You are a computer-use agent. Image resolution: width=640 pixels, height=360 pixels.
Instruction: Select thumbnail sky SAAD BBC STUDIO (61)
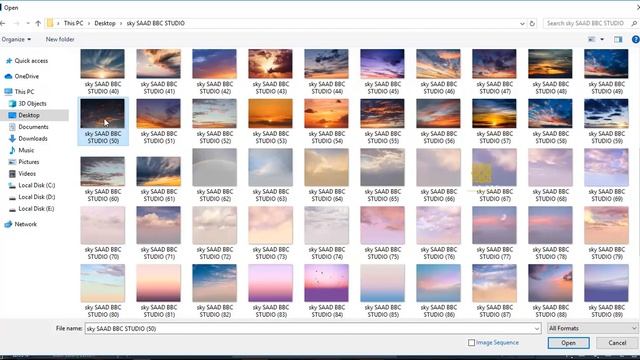tap(158, 171)
